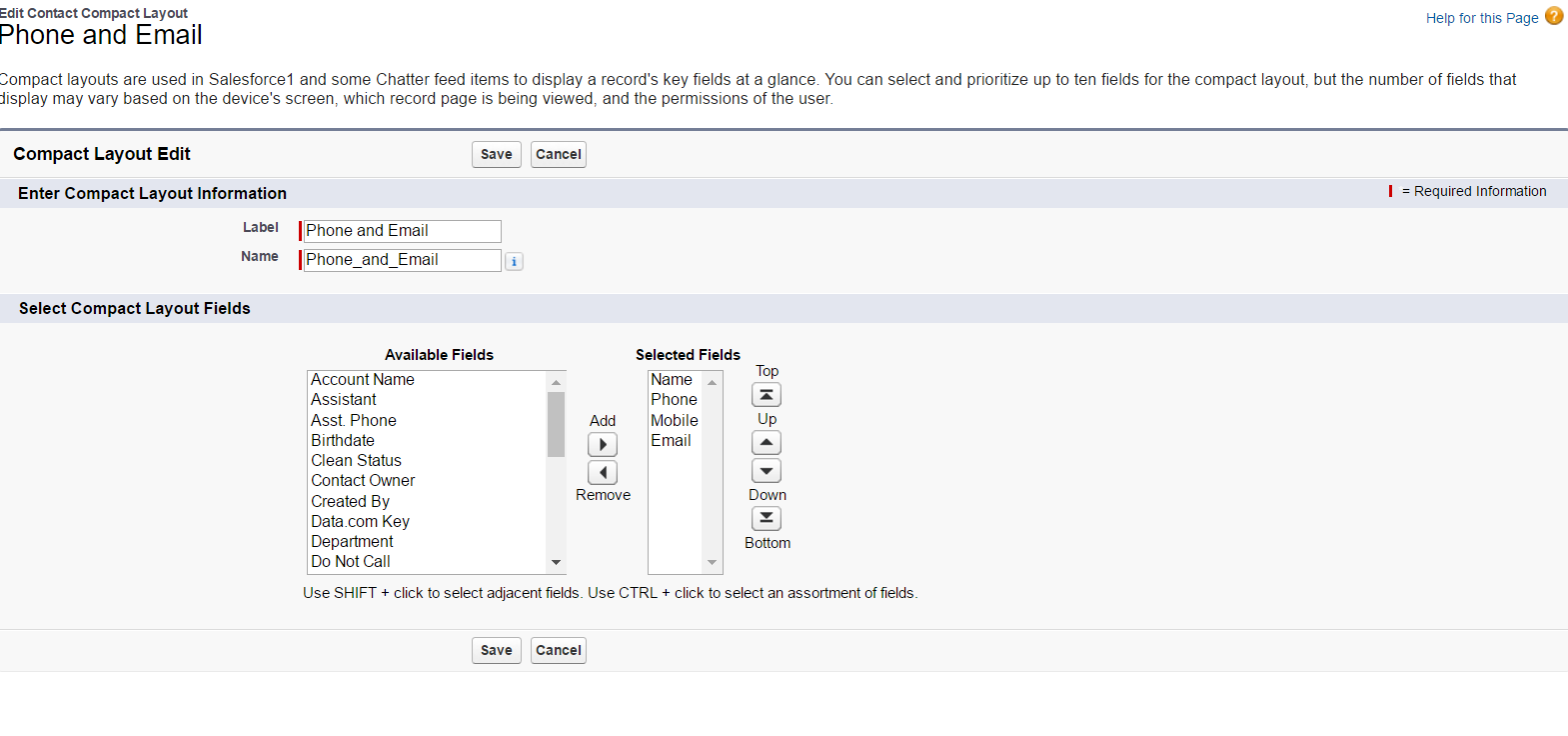
Task: Move selected field Down one position
Action: coord(767,471)
